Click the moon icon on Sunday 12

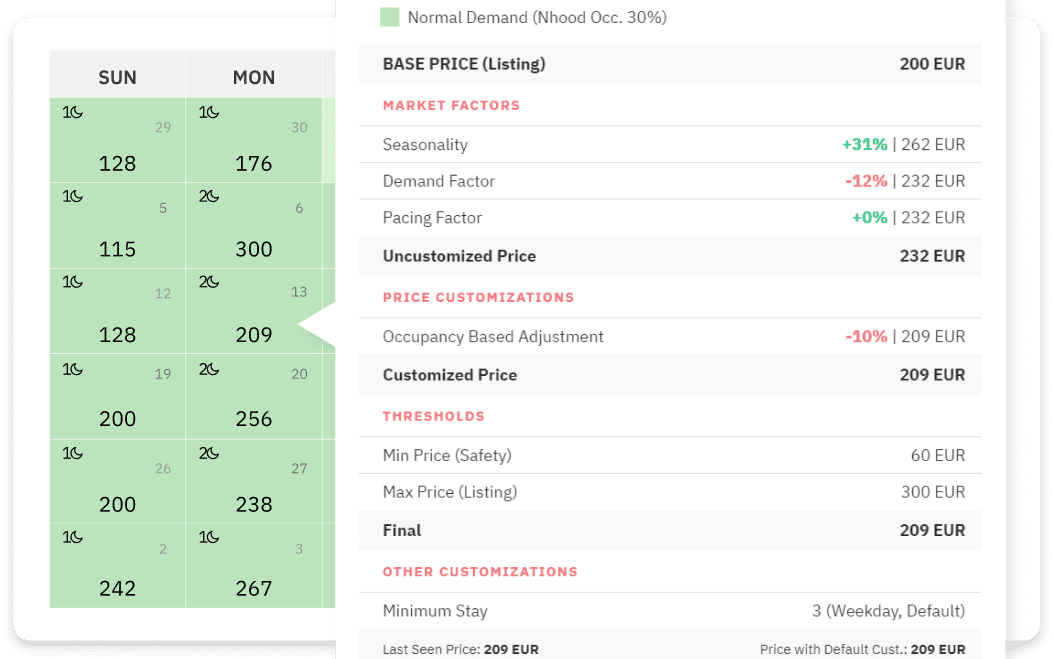point(72,282)
